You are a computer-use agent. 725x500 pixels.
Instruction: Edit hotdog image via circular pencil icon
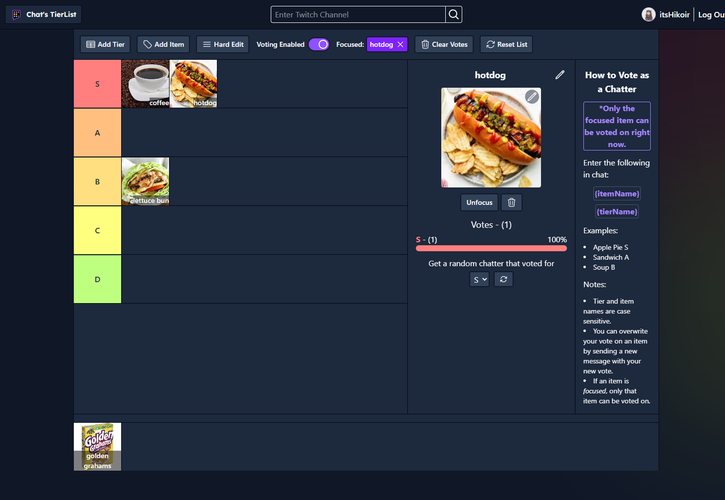click(532, 97)
